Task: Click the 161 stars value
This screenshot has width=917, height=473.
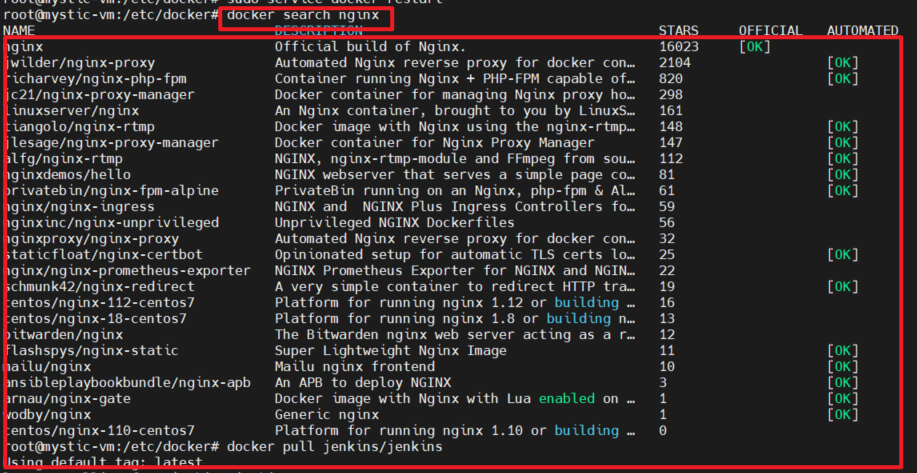Action: coord(670,111)
